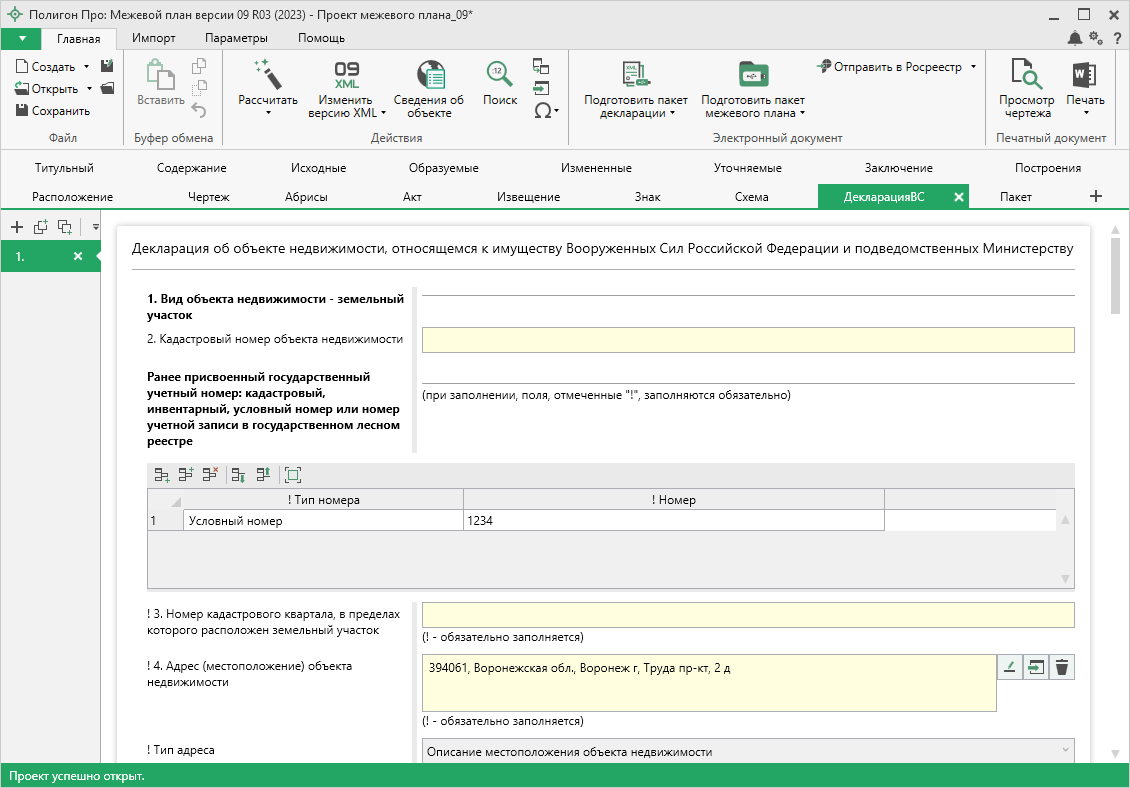1130x788 pixels.
Task: Expand Изменить версию XML dropdown
Action: [384, 113]
